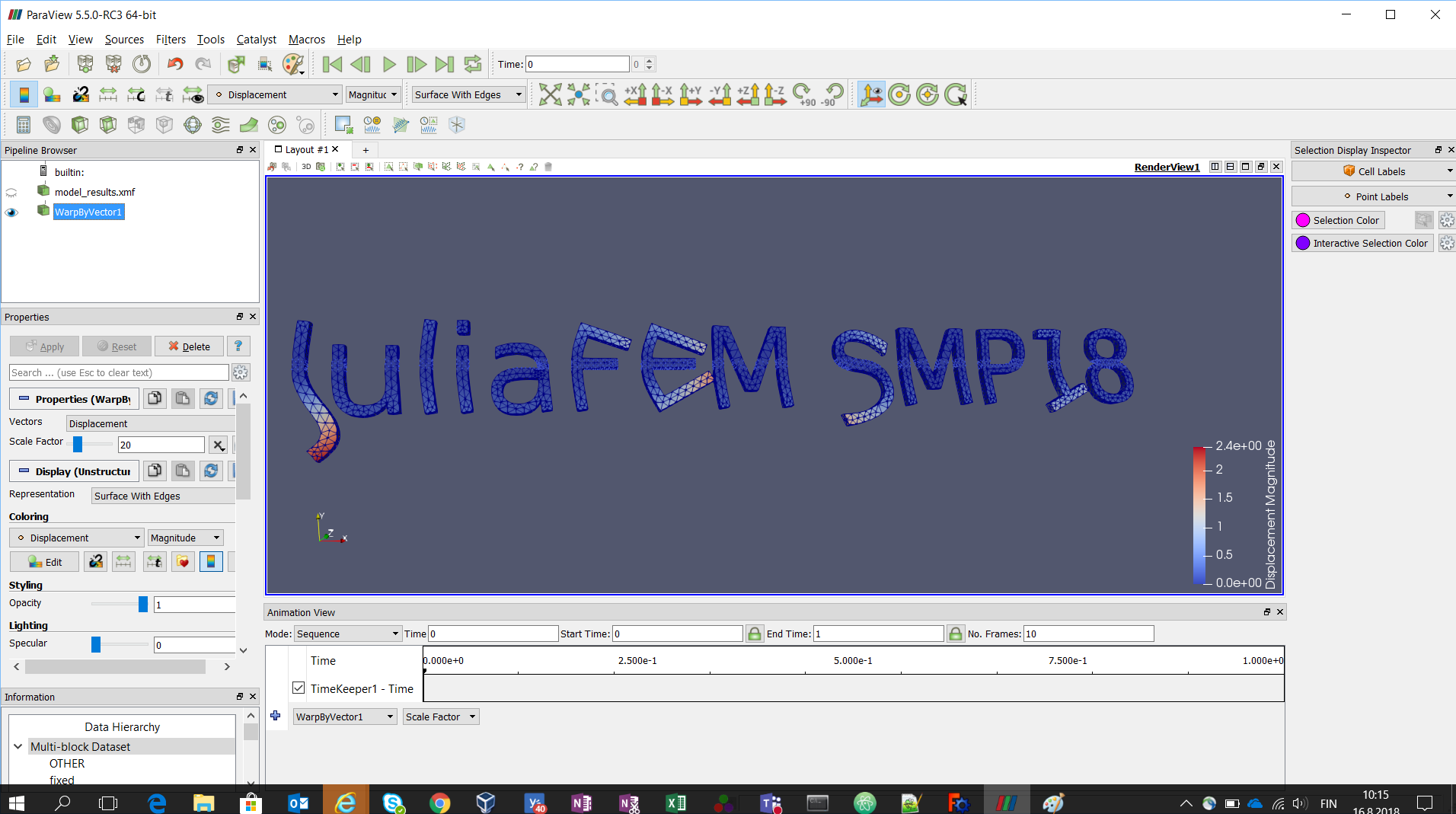Click the Clip filter icon
1456x814 pixels.
pos(80,125)
